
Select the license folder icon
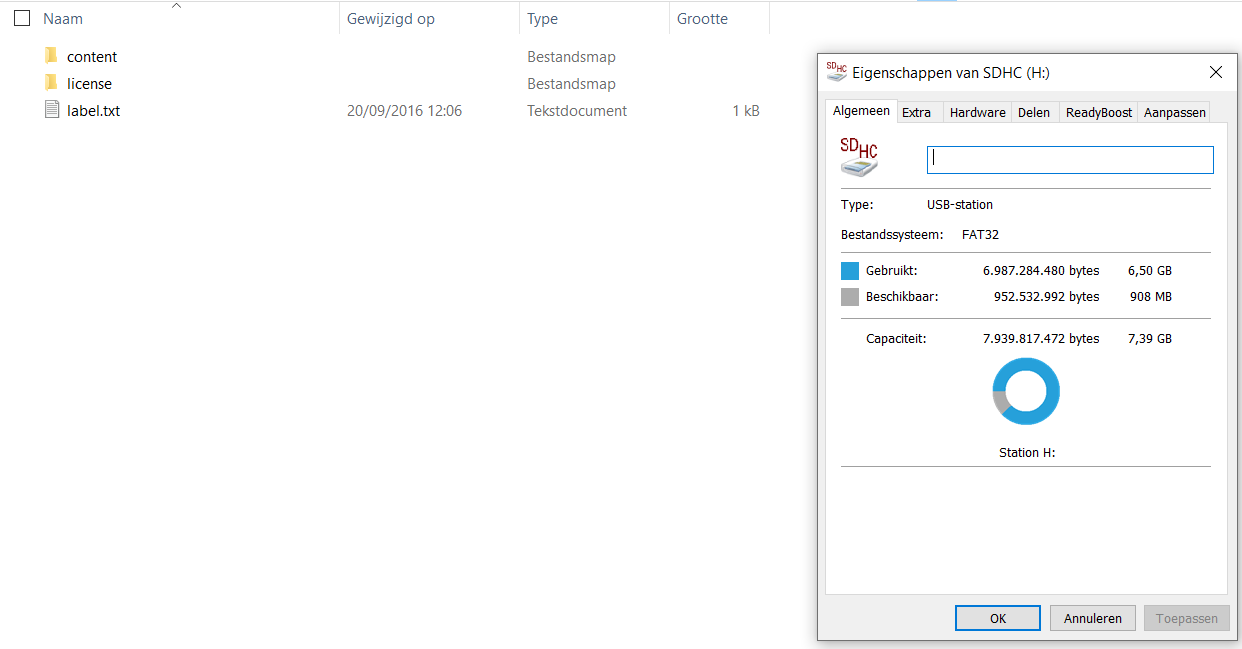51,83
